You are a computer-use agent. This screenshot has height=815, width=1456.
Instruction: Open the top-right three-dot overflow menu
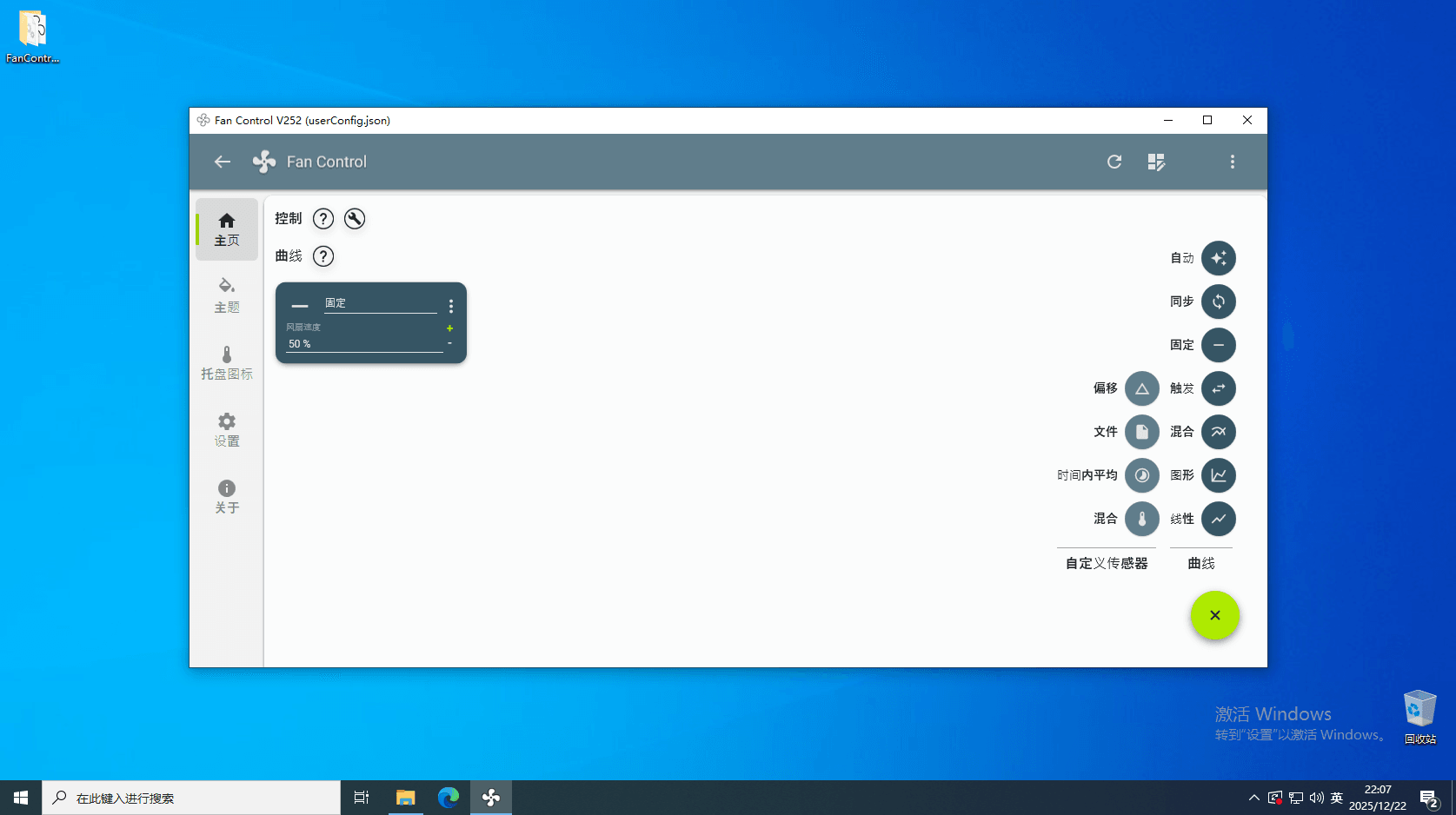click(1232, 162)
